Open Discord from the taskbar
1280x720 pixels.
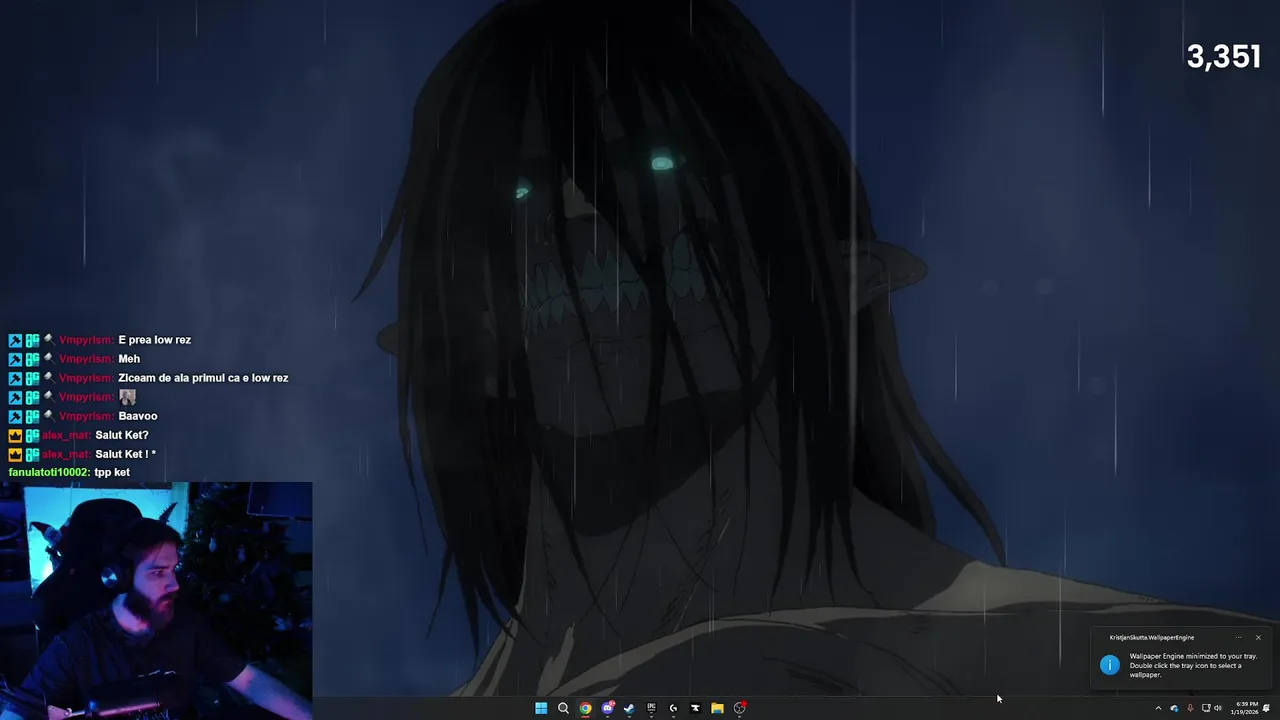(x=608, y=708)
